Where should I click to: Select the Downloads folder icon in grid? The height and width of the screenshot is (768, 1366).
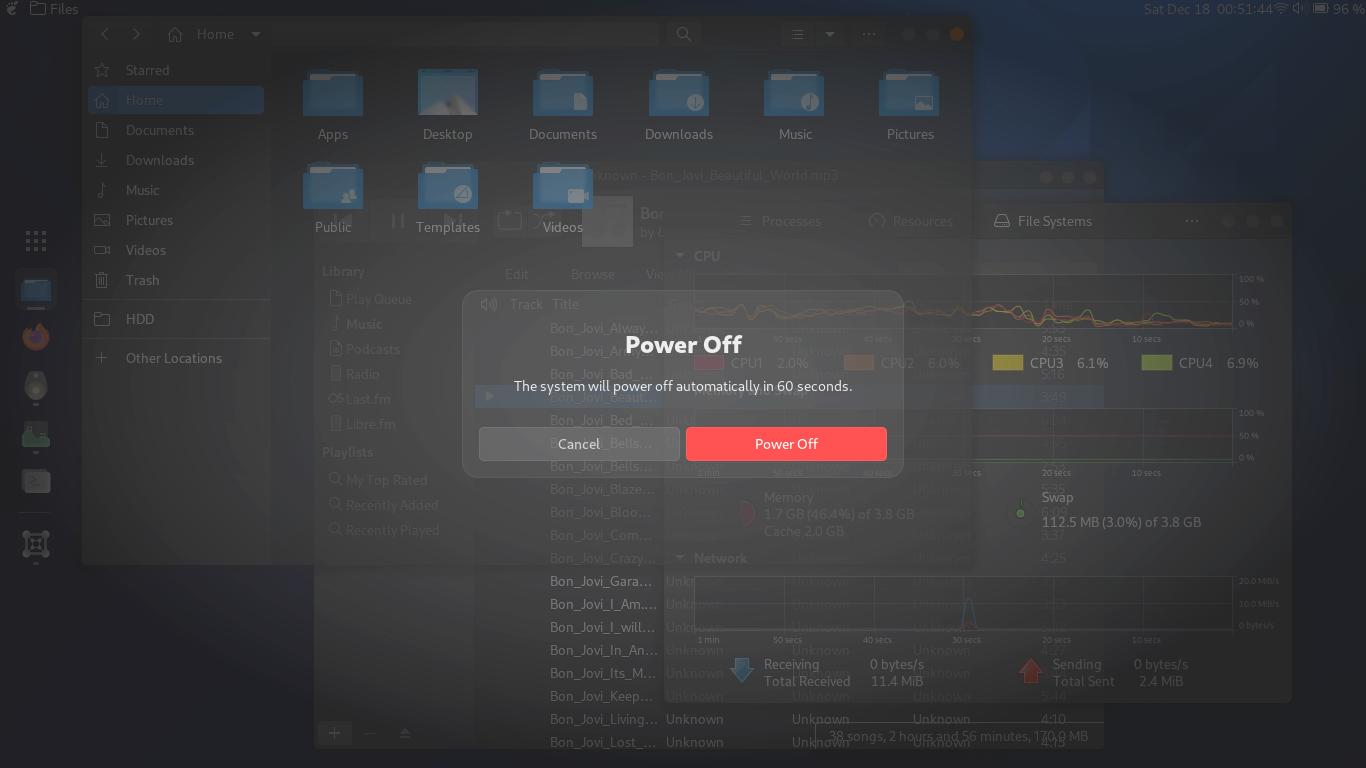pyautogui.click(x=679, y=94)
